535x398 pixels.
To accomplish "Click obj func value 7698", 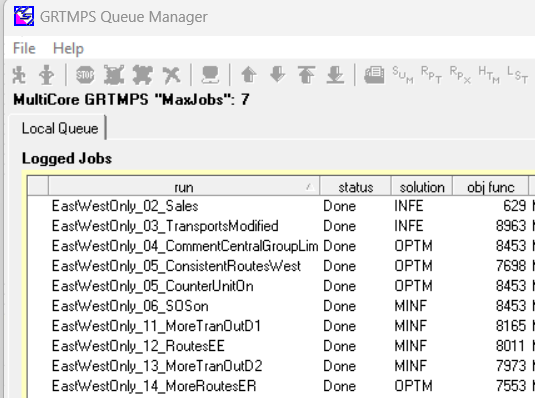I will coord(511,266).
